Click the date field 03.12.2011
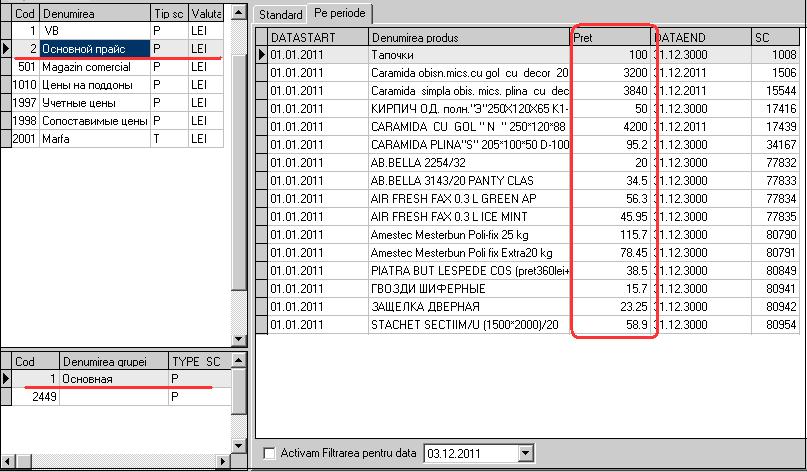The height and width of the screenshot is (472, 807). (x=472, y=453)
